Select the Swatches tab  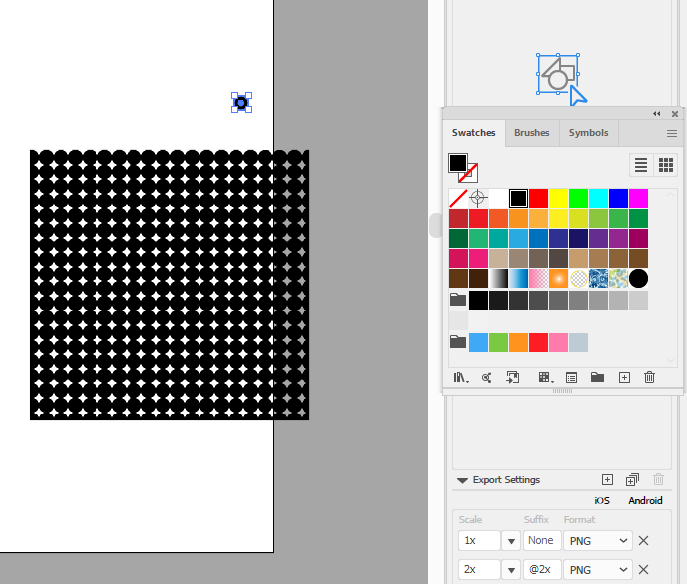(x=474, y=133)
